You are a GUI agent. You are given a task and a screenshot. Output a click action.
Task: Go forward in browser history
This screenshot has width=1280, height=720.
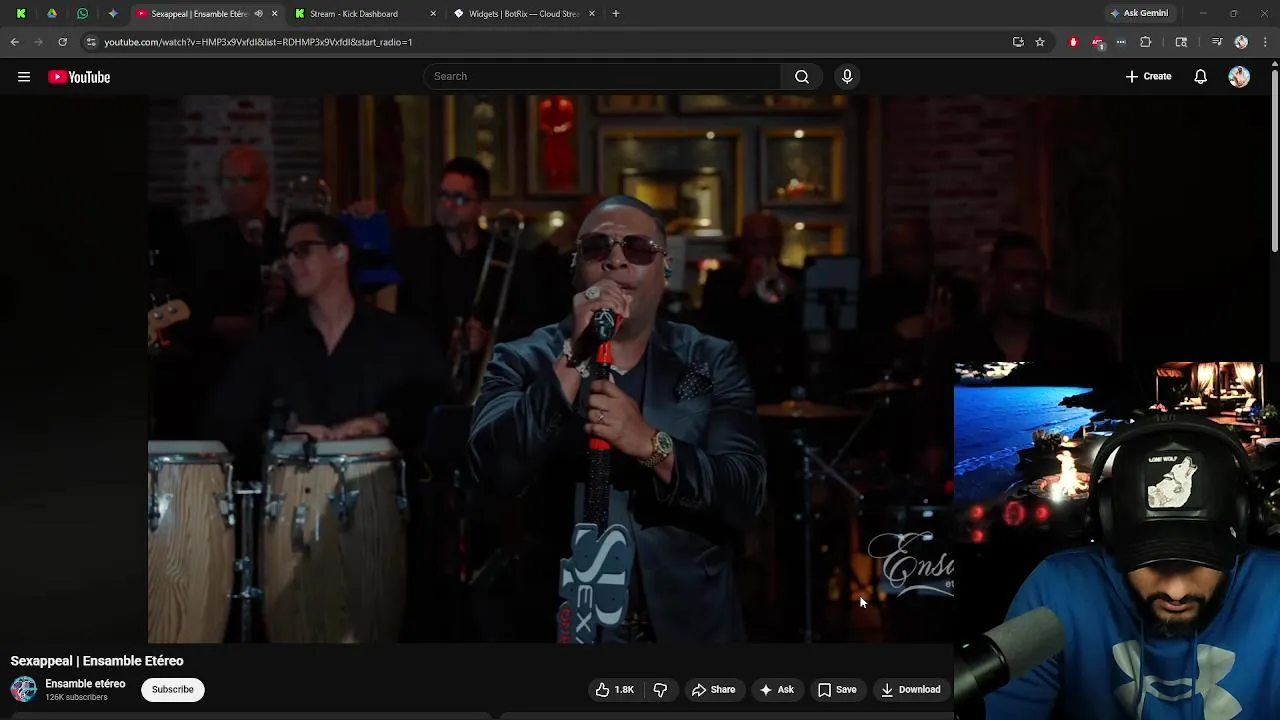[x=39, y=42]
